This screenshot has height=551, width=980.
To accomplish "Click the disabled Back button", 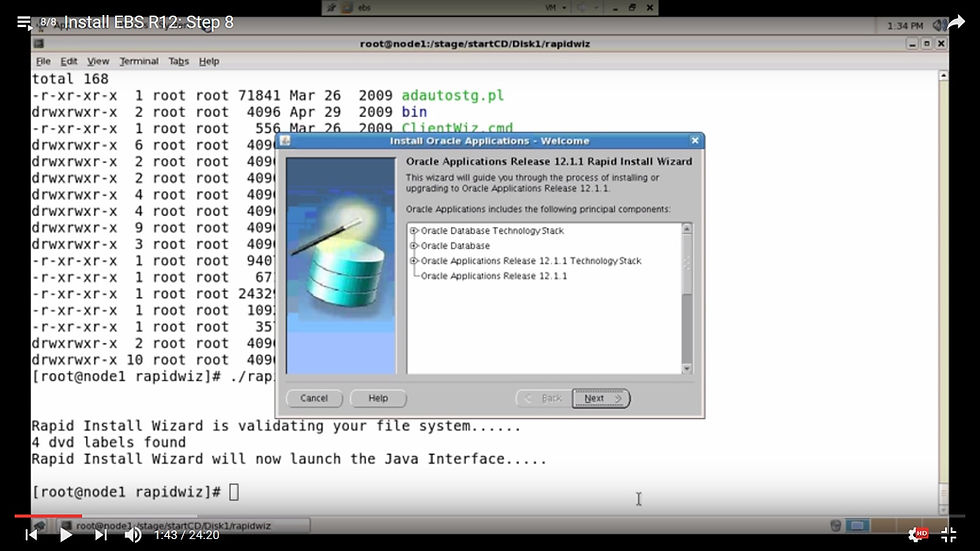I will tap(544, 398).
